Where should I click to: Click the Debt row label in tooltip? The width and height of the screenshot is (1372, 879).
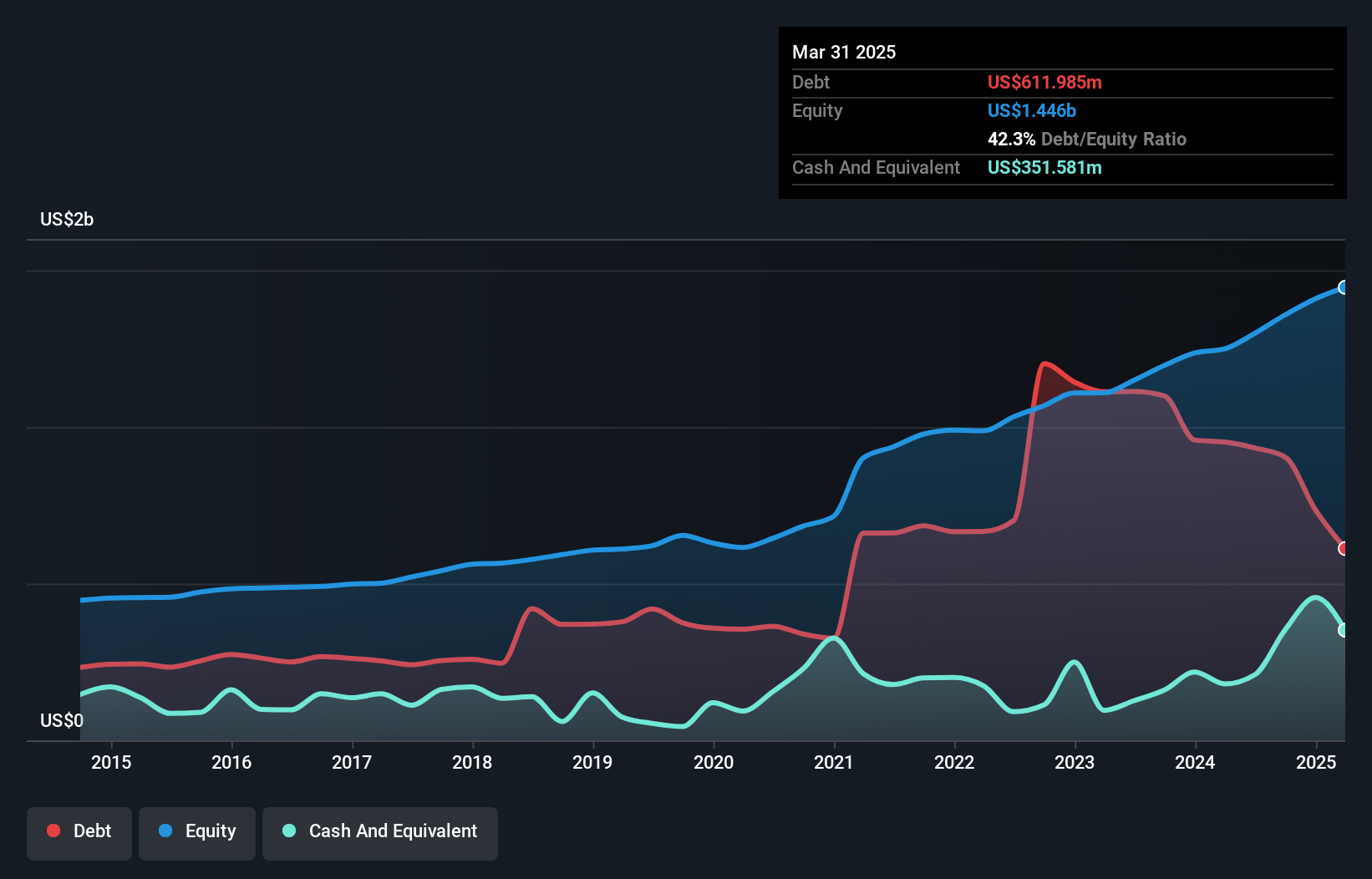tap(810, 83)
